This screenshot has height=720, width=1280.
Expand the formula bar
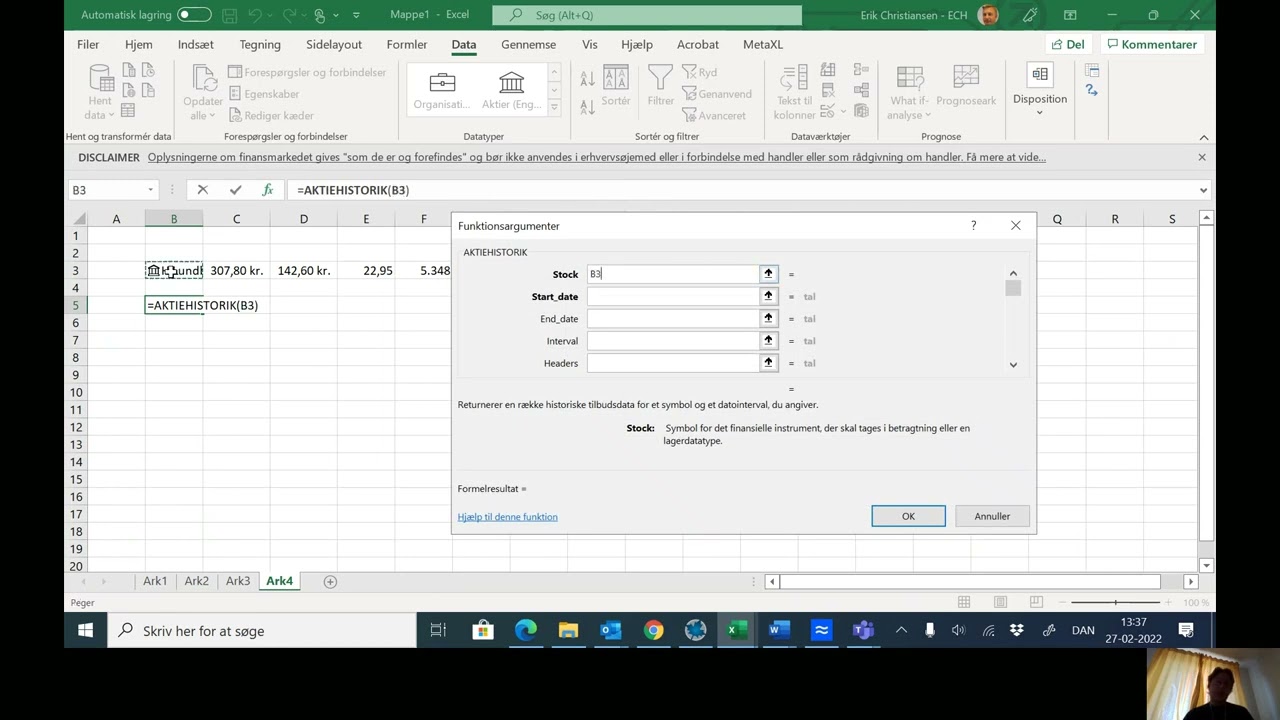pos(1203,190)
